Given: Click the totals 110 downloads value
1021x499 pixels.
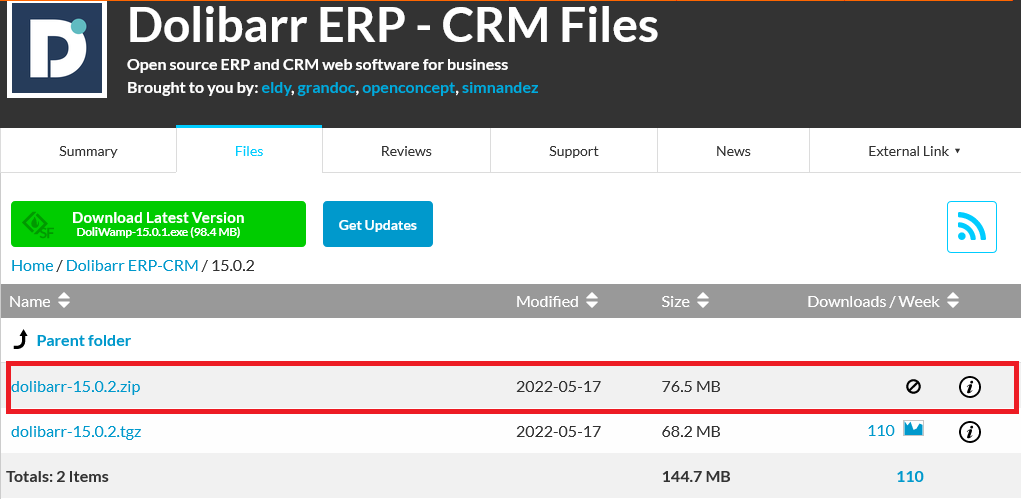Looking at the screenshot, I should 910,476.
